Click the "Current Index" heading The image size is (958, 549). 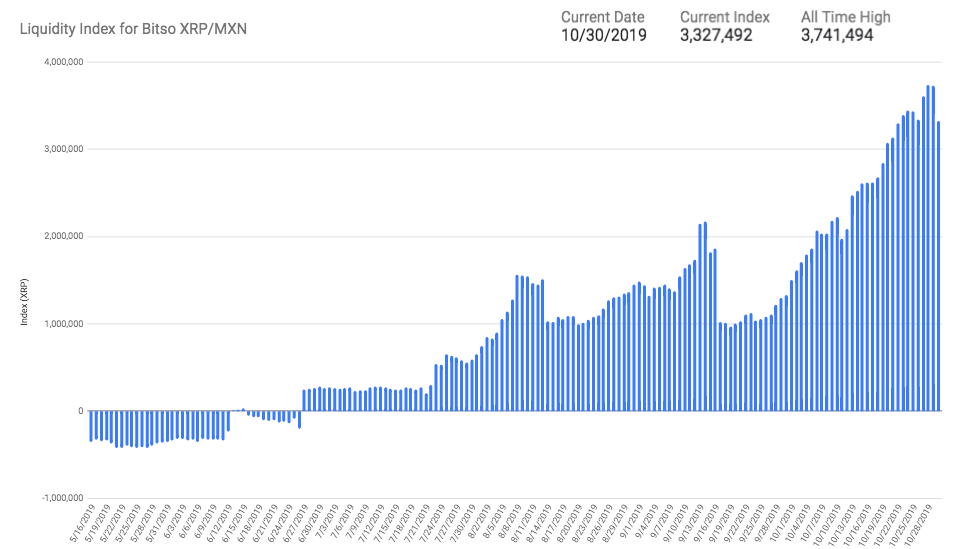pyautogui.click(x=725, y=17)
